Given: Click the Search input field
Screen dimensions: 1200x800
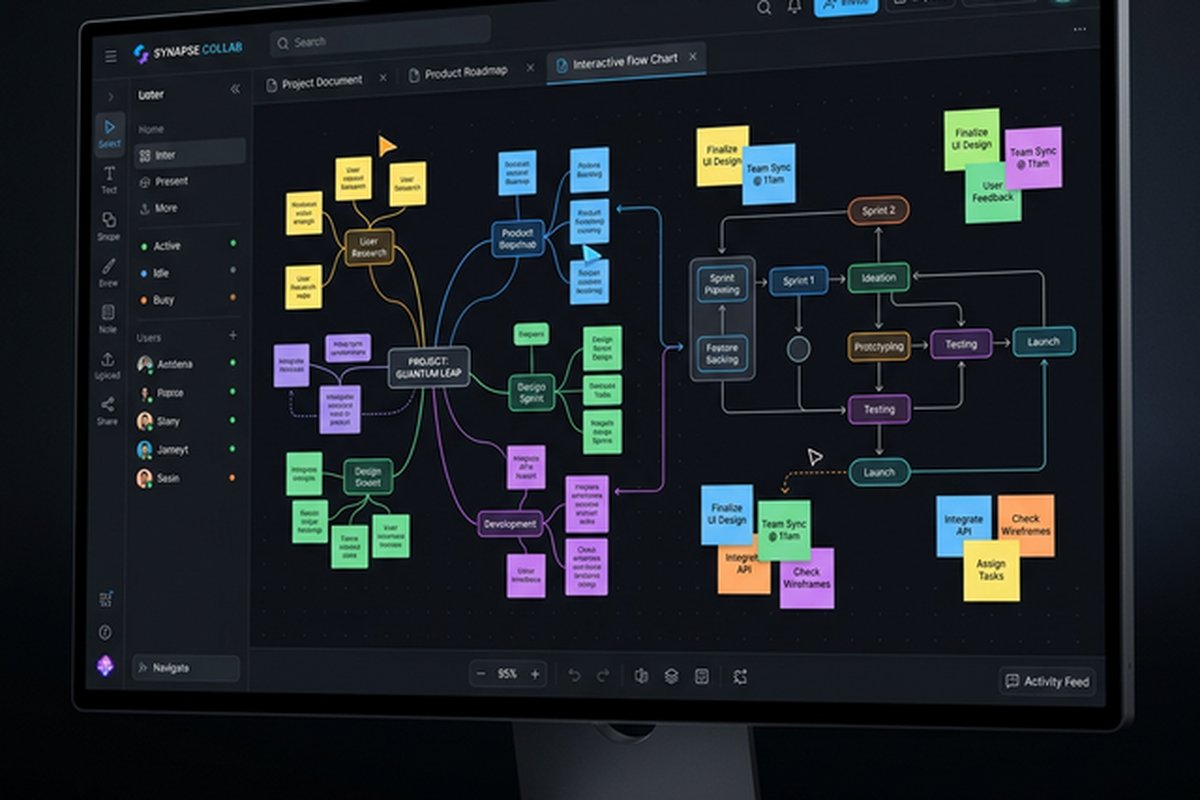Looking at the screenshot, I should (379, 42).
